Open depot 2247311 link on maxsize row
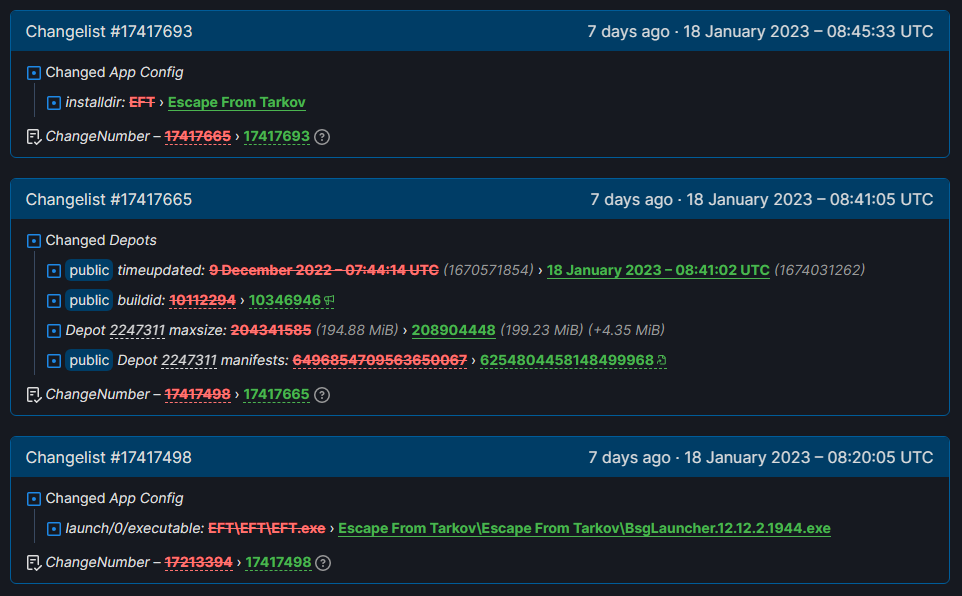The height and width of the screenshot is (596, 962). (x=137, y=330)
